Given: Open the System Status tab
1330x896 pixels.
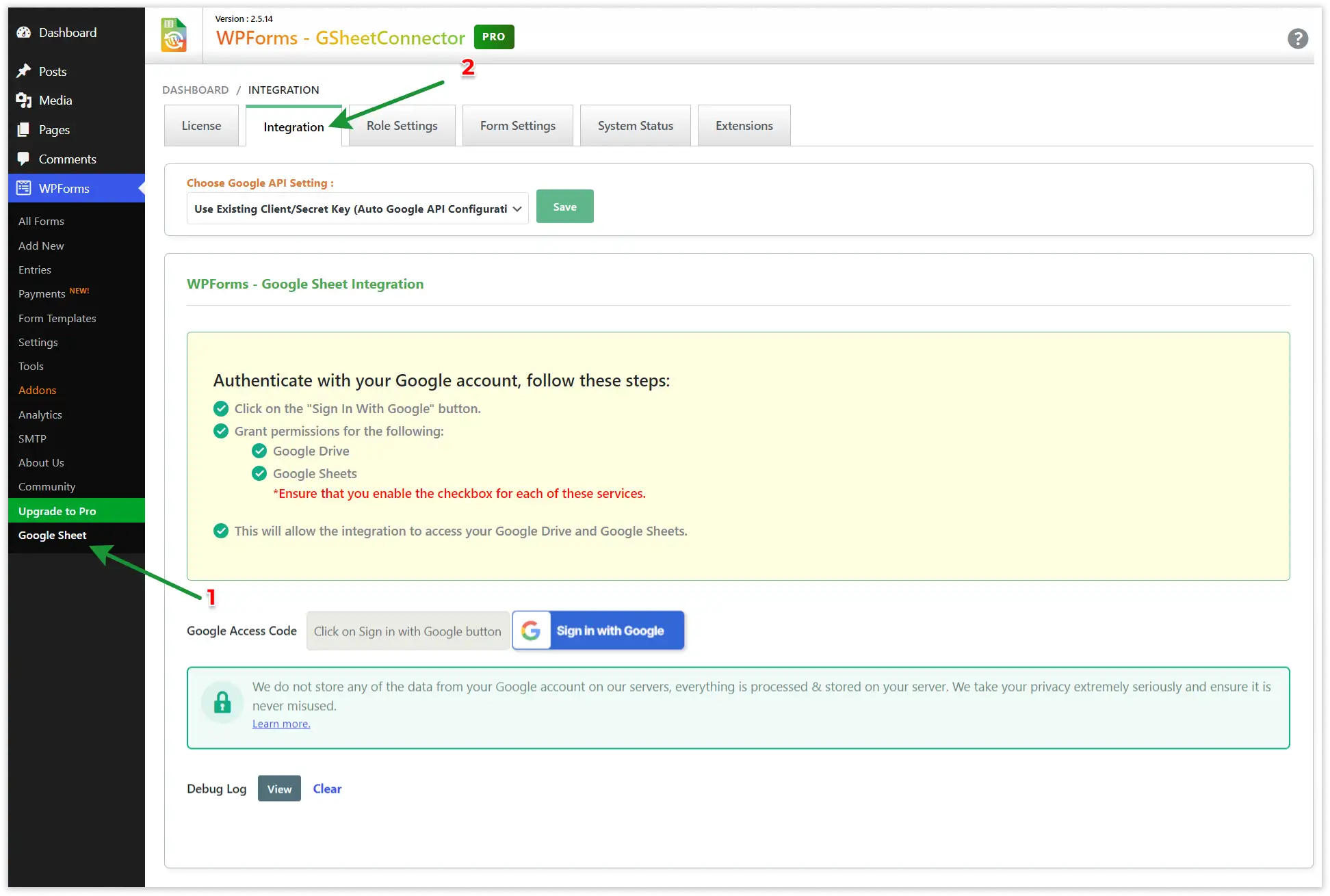Looking at the screenshot, I should pos(635,125).
